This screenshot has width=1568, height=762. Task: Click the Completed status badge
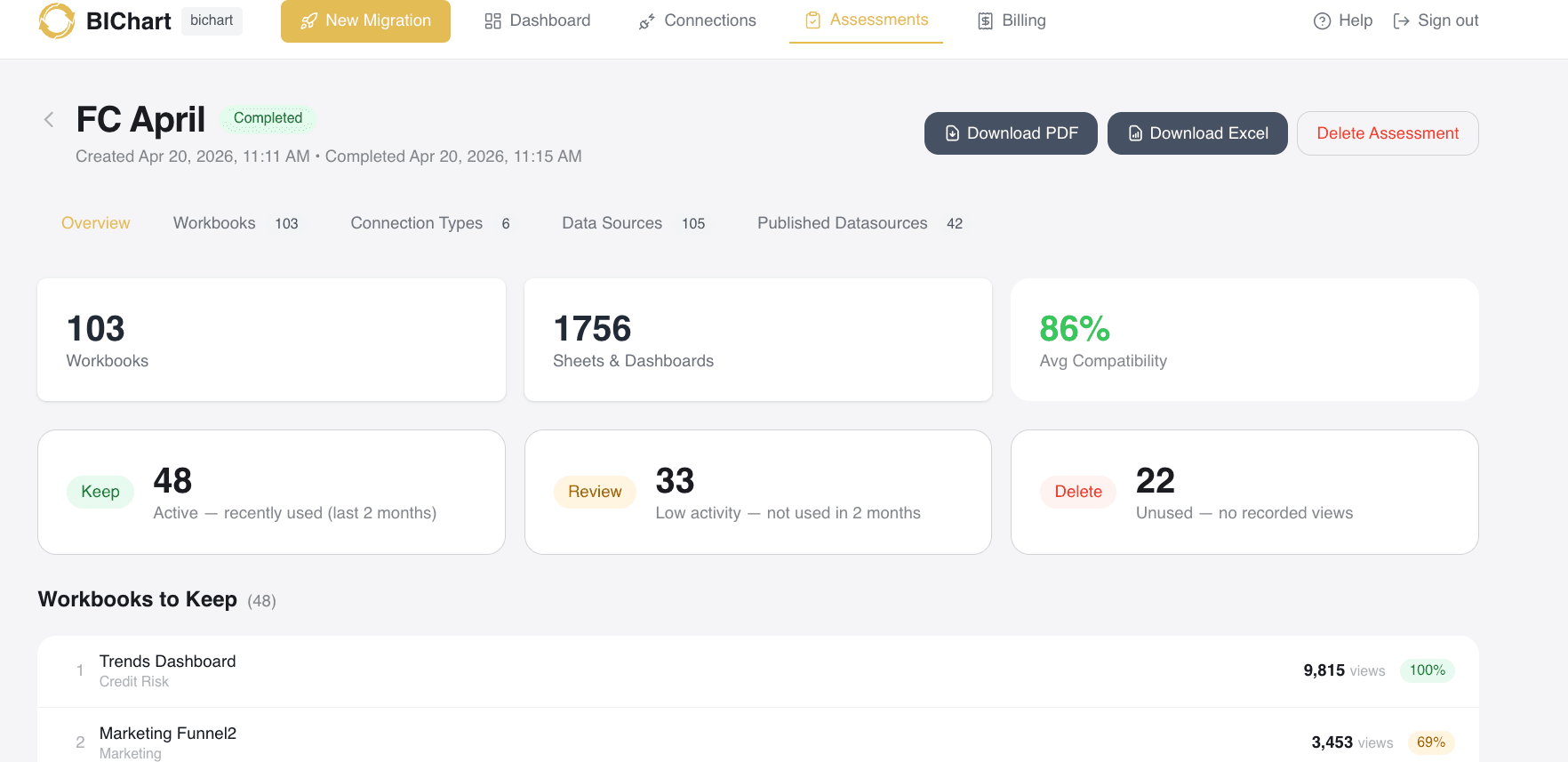click(268, 118)
